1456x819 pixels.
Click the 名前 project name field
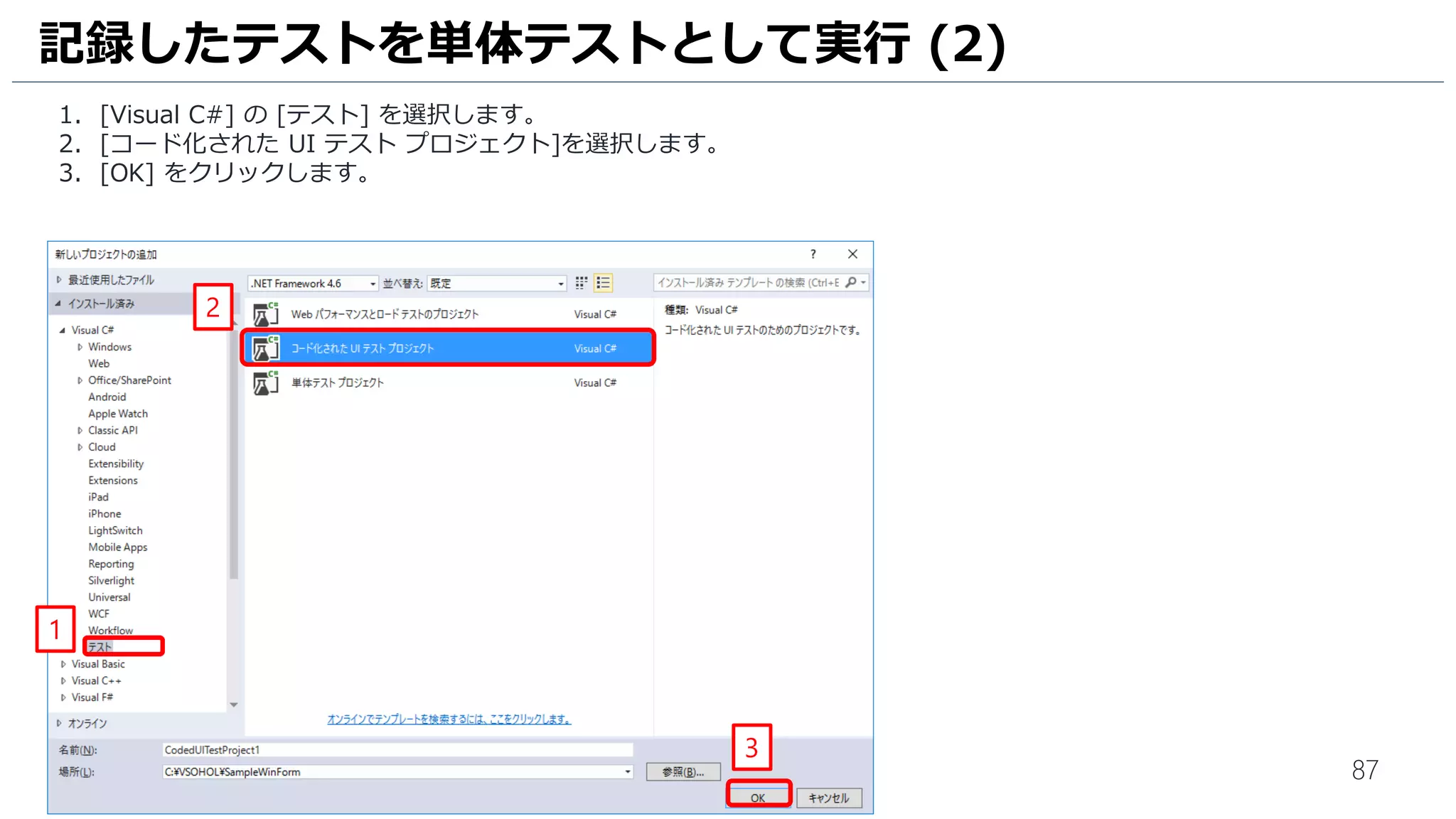point(397,750)
